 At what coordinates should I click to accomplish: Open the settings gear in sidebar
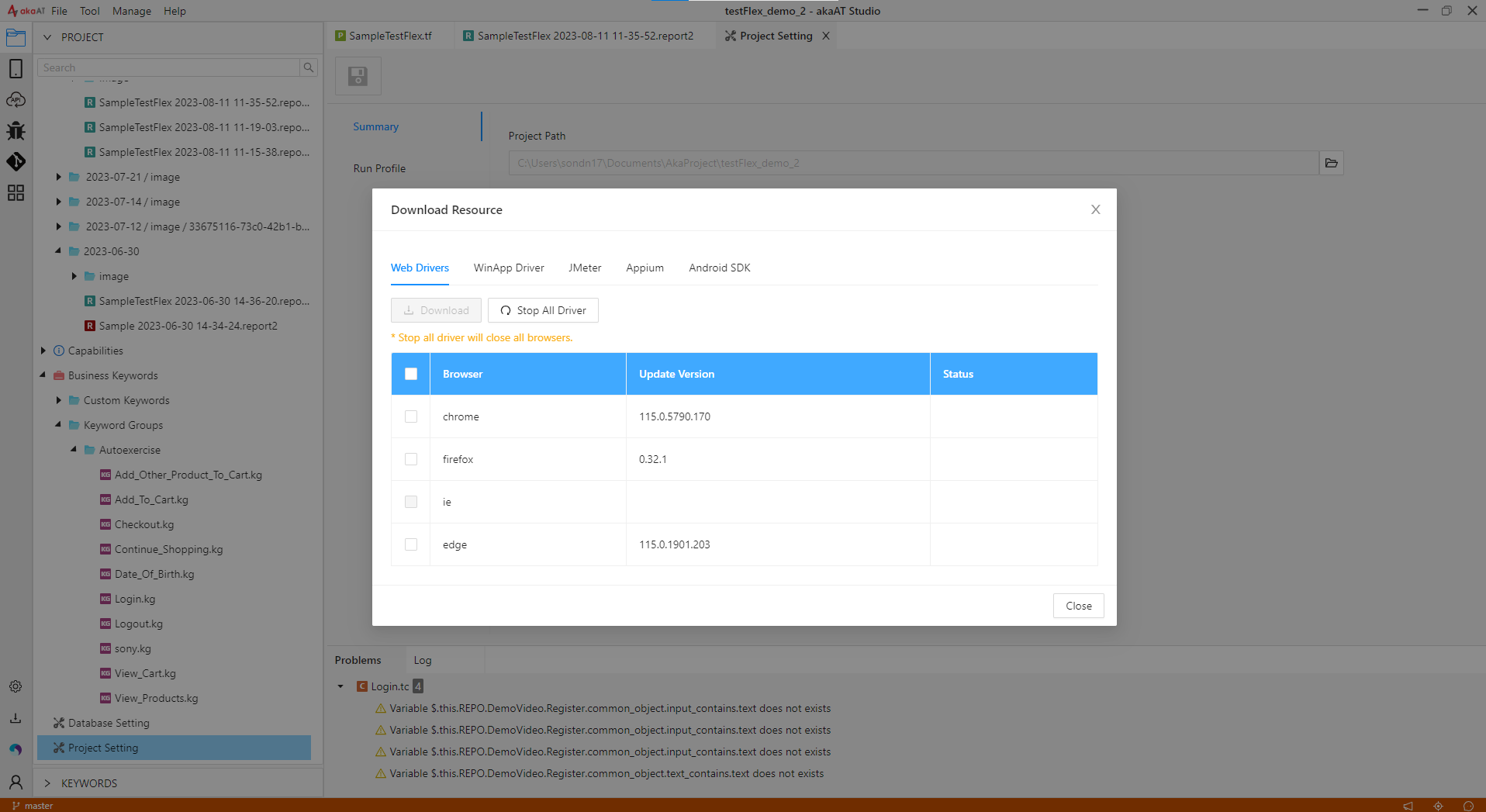[16, 686]
